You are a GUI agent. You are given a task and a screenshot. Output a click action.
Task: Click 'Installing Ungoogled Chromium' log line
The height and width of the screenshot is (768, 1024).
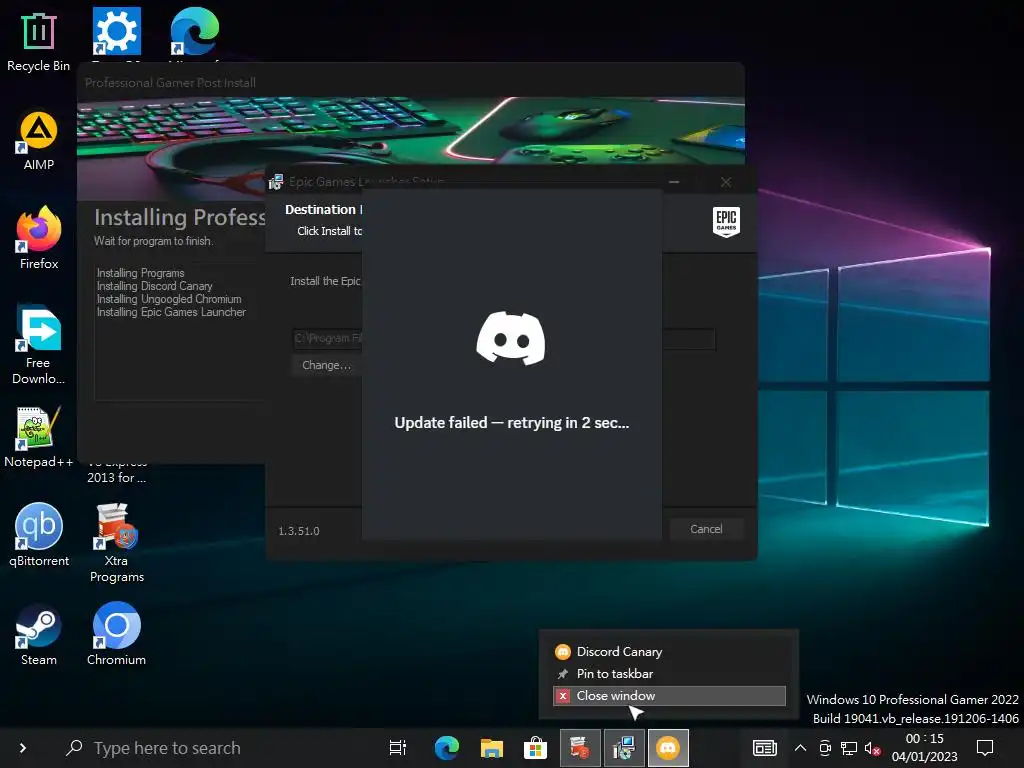point(169,299)
